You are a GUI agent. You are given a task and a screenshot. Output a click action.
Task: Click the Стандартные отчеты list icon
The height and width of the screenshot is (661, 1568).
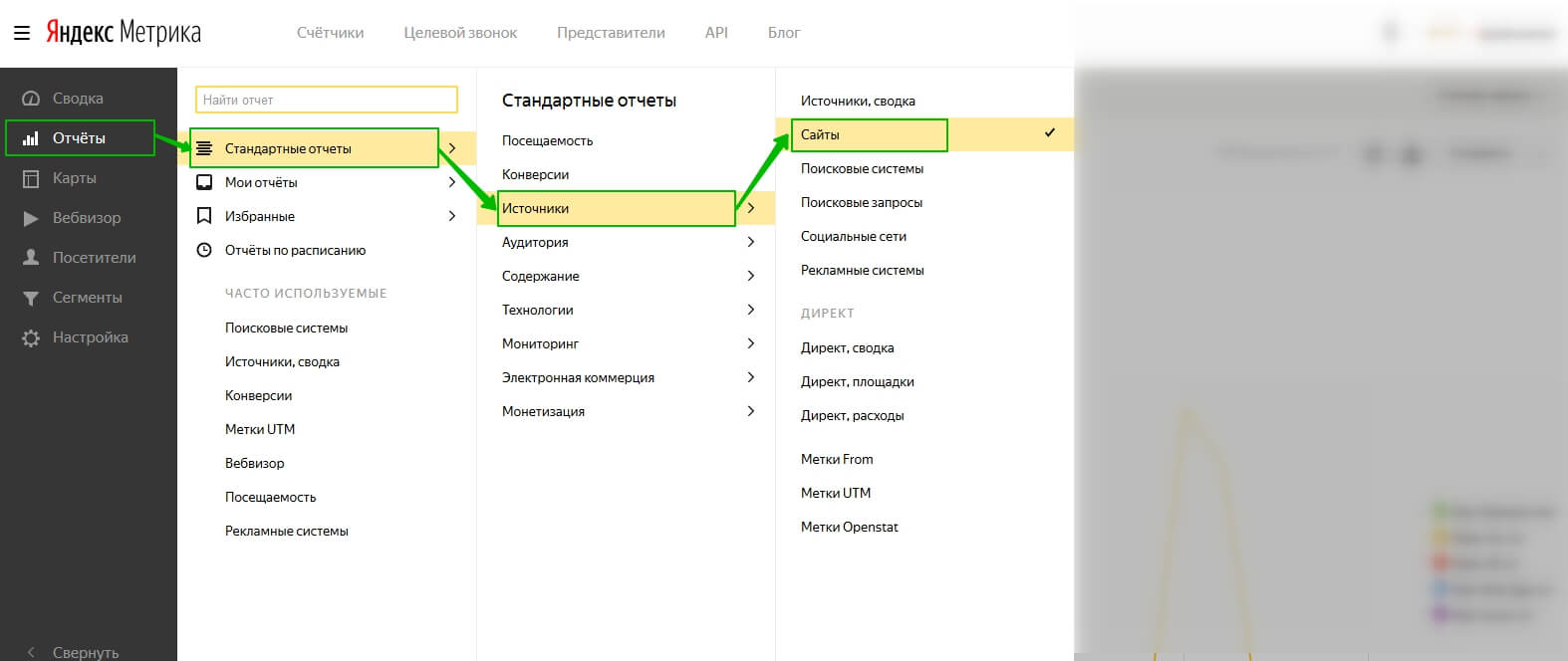click(204, 148)
